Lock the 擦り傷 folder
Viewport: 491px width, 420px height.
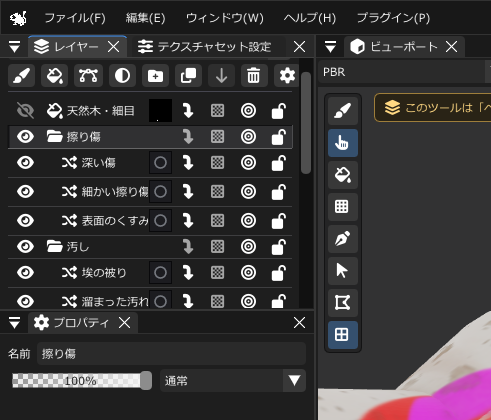click(x=279, y=137)
